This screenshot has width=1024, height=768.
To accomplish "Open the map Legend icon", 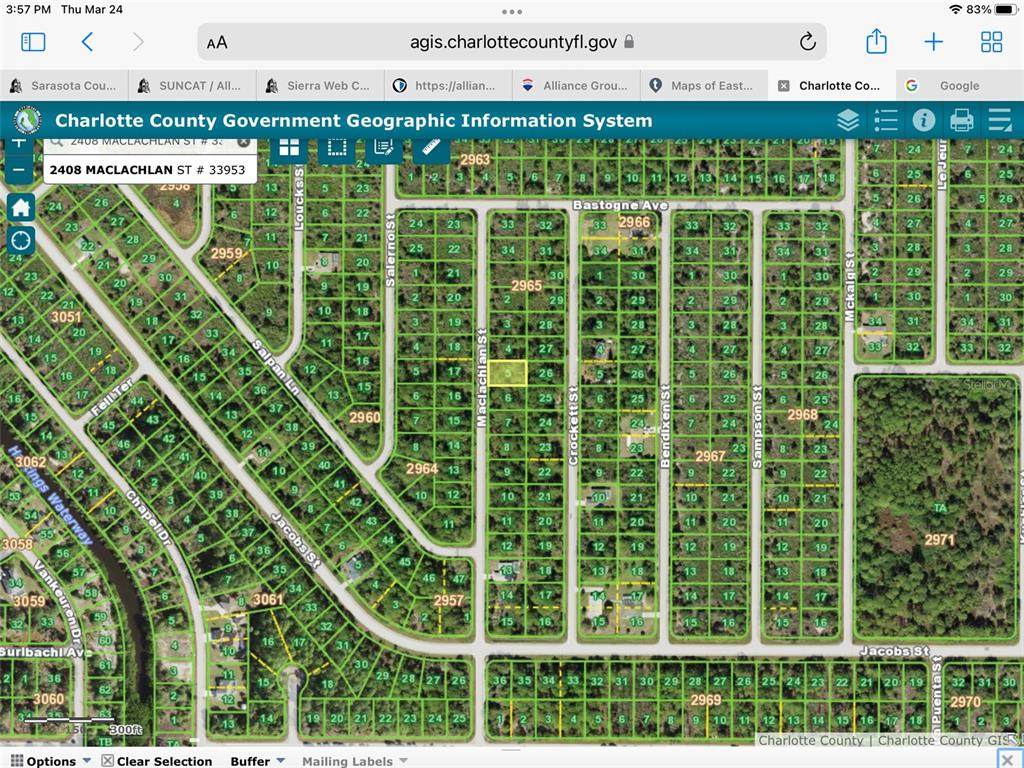I will pyautogui.click(x=886, y=120).
